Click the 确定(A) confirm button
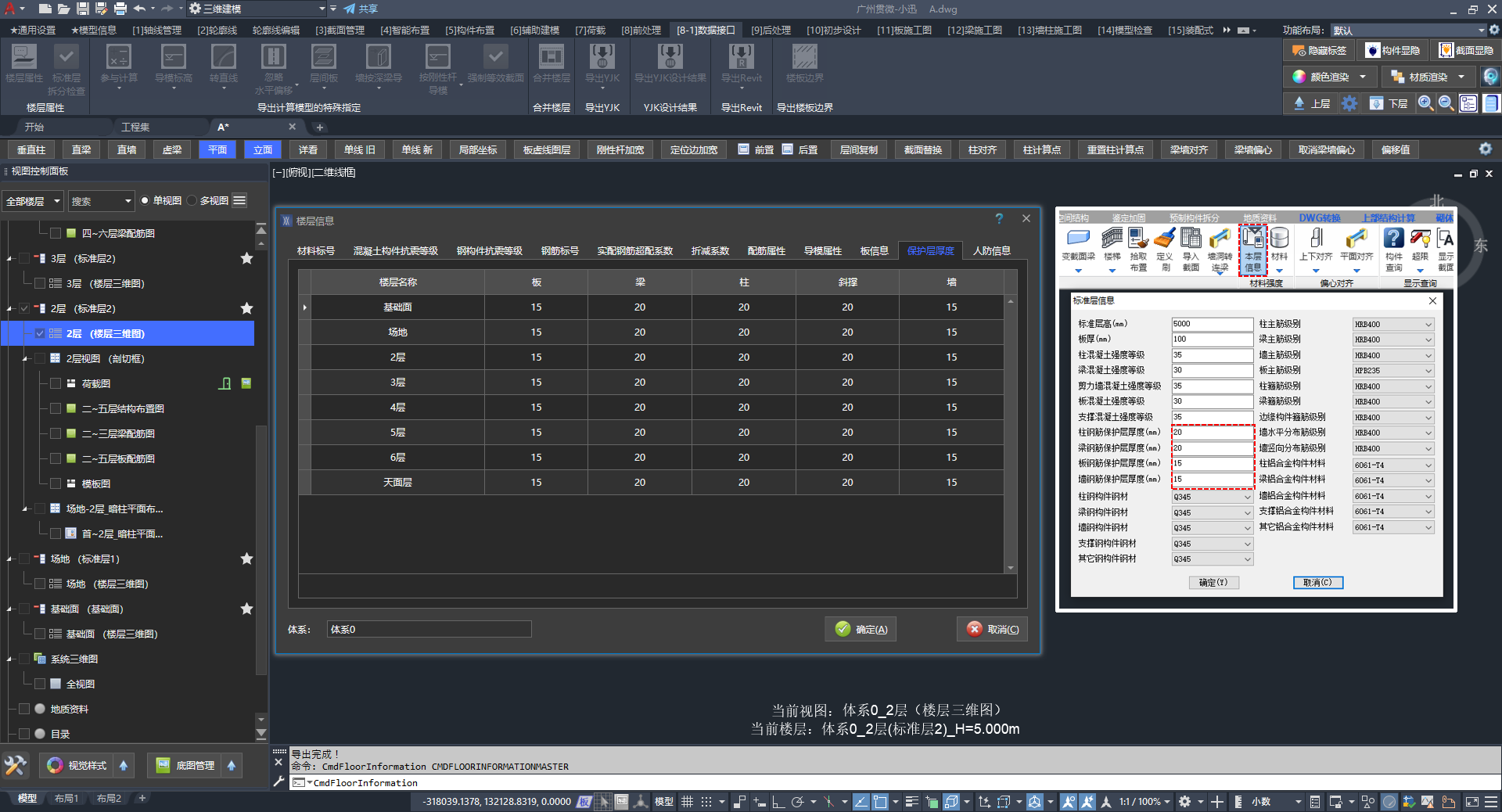The image size is (1502, 812). (x=861, y=629)
